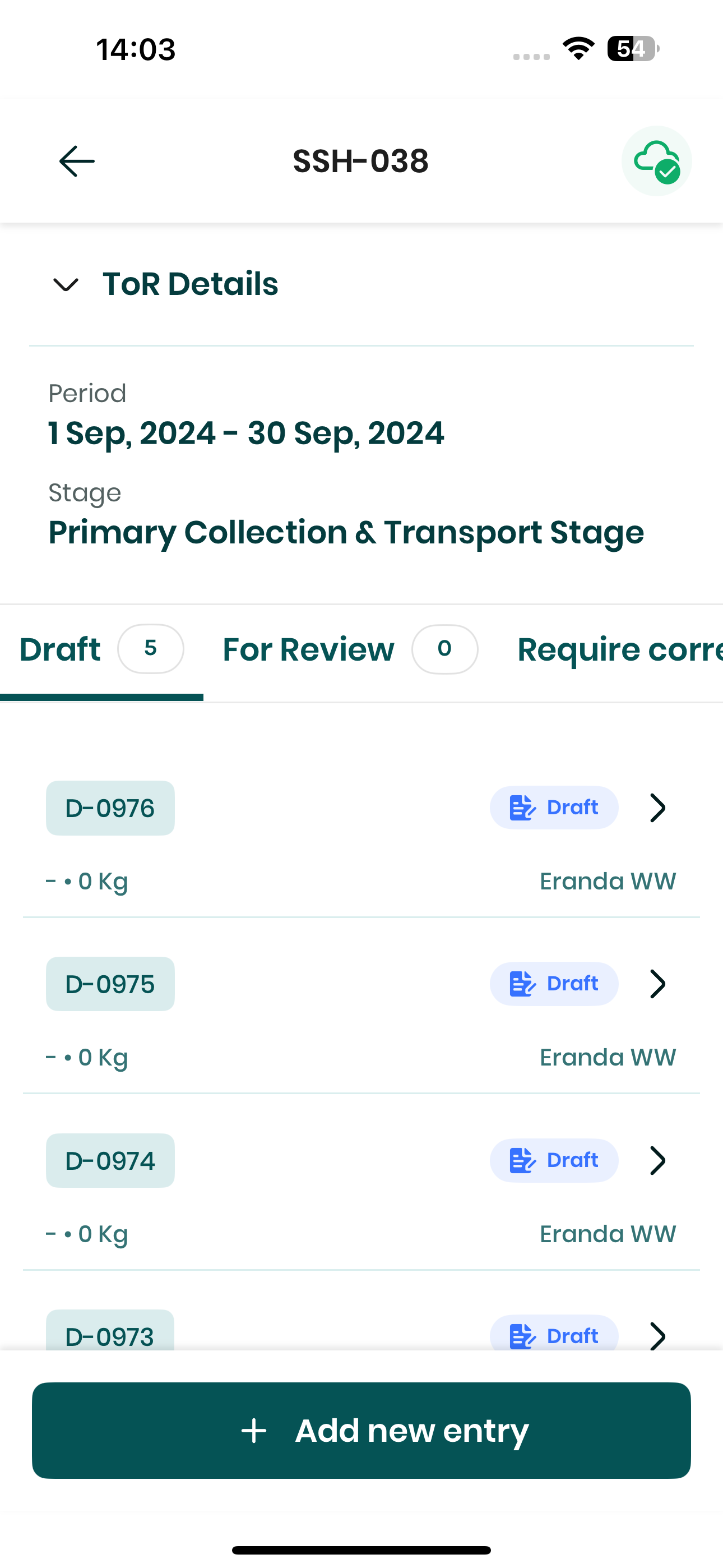Tap the Add new entry button
723x1568 pixels.
(x=361, y=1431)
